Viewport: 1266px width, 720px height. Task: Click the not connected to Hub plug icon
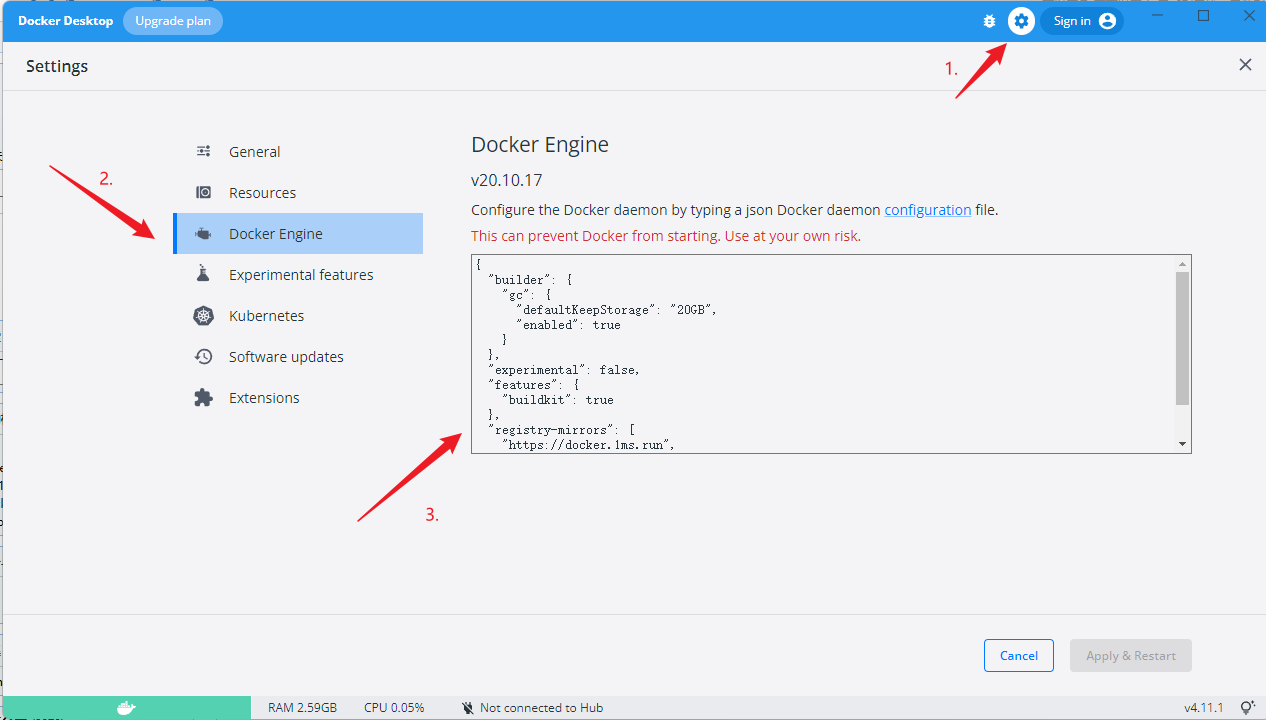point(467,708)
